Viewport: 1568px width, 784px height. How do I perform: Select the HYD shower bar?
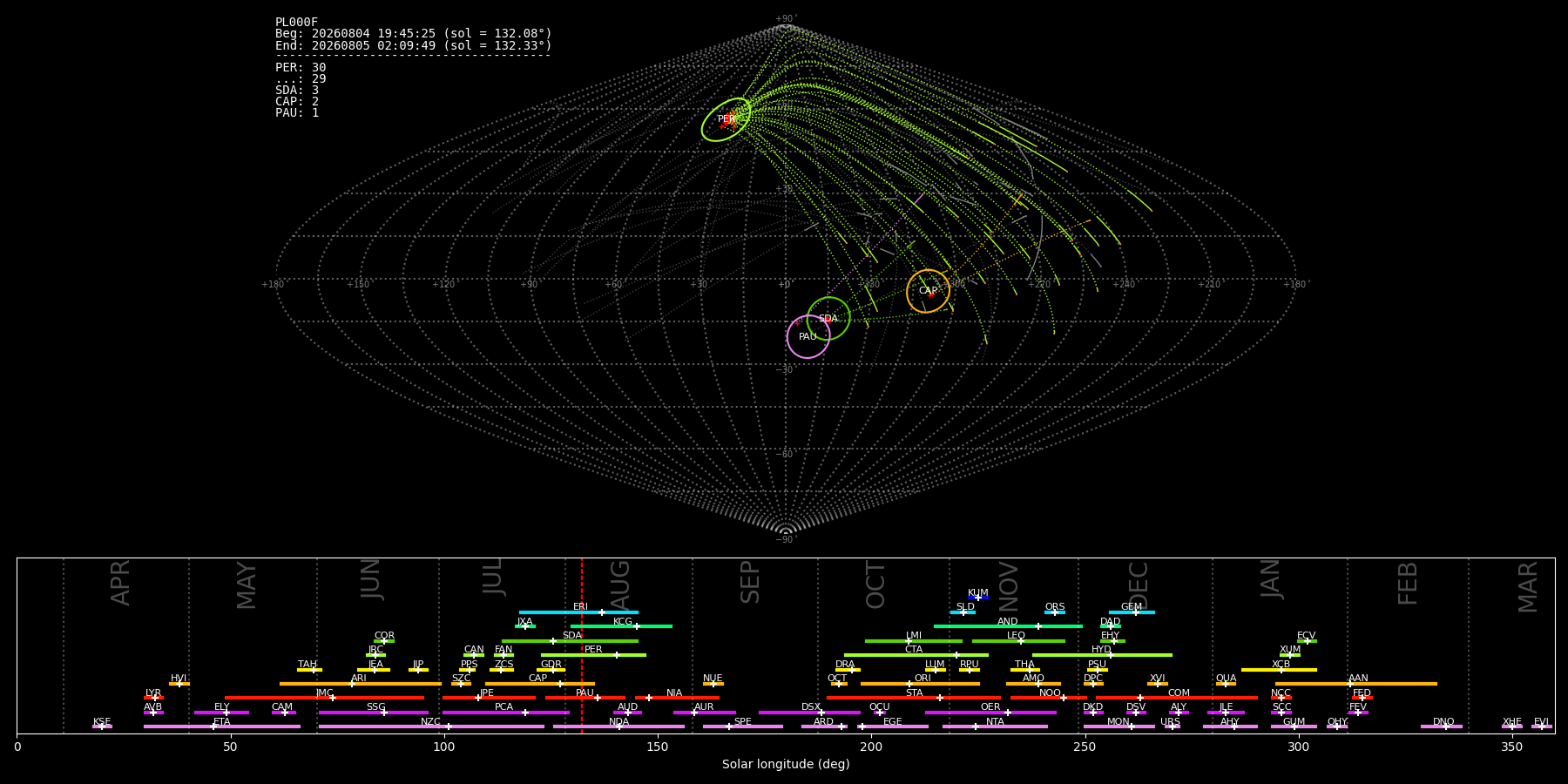(1102, 655)
